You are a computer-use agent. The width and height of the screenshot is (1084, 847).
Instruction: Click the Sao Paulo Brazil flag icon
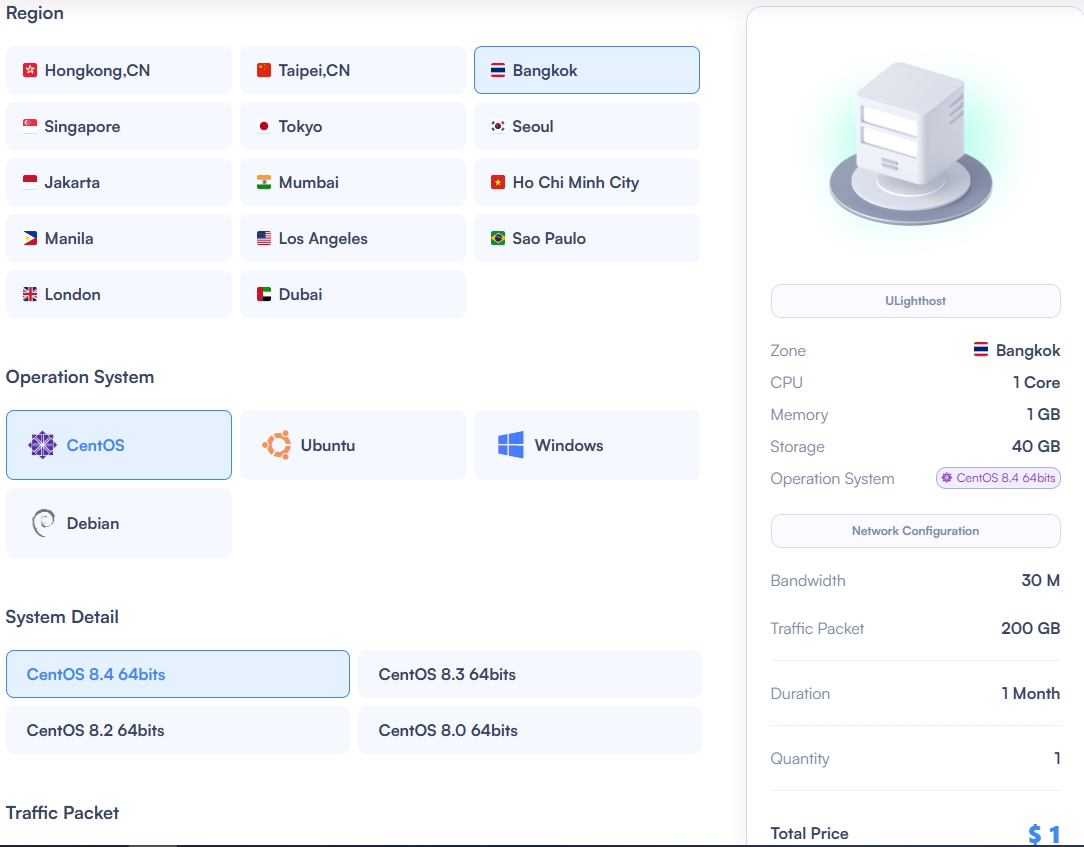tap(497, 238)
